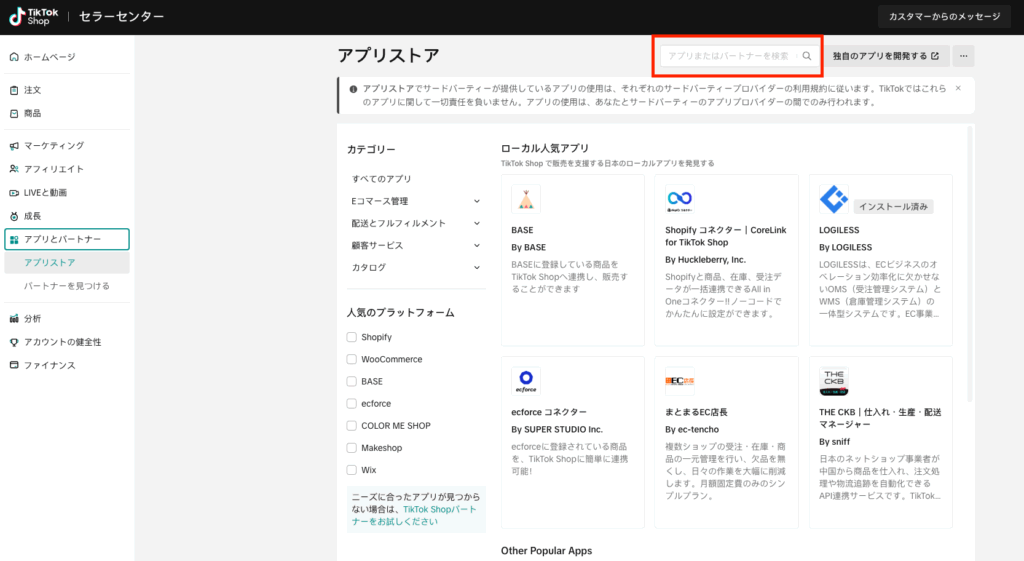The image size is (1024, 561).
Task: Open the 商品 menu item
Action: click(67, 113)
